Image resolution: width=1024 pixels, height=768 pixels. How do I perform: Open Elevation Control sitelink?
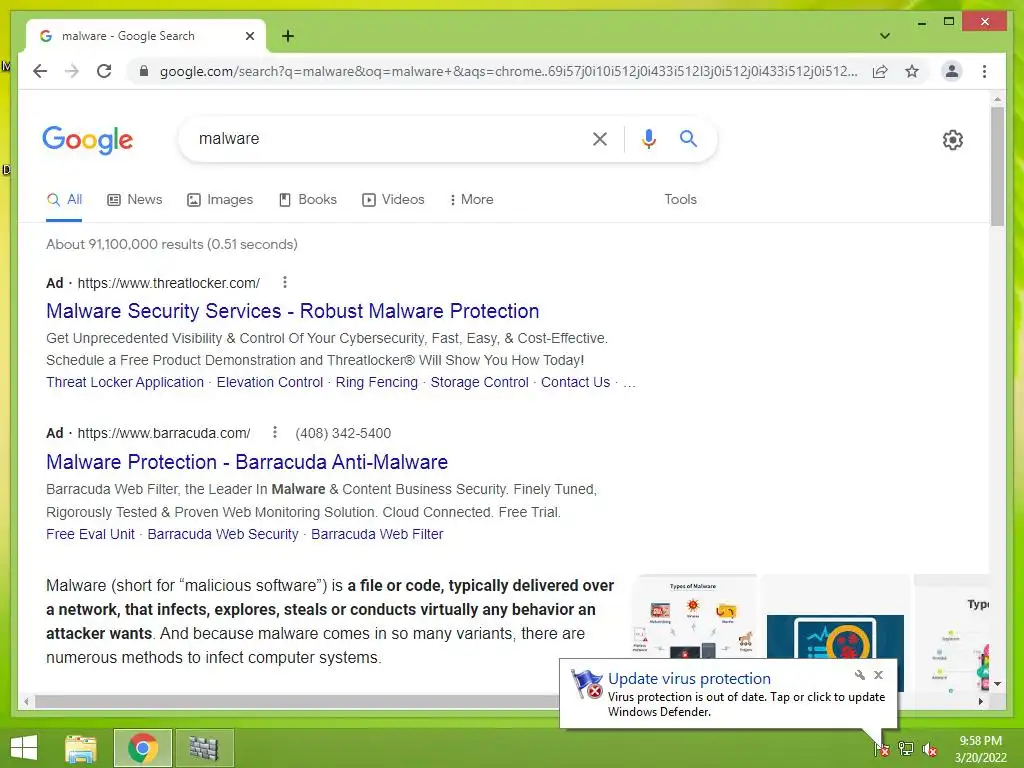click(270, 383)
